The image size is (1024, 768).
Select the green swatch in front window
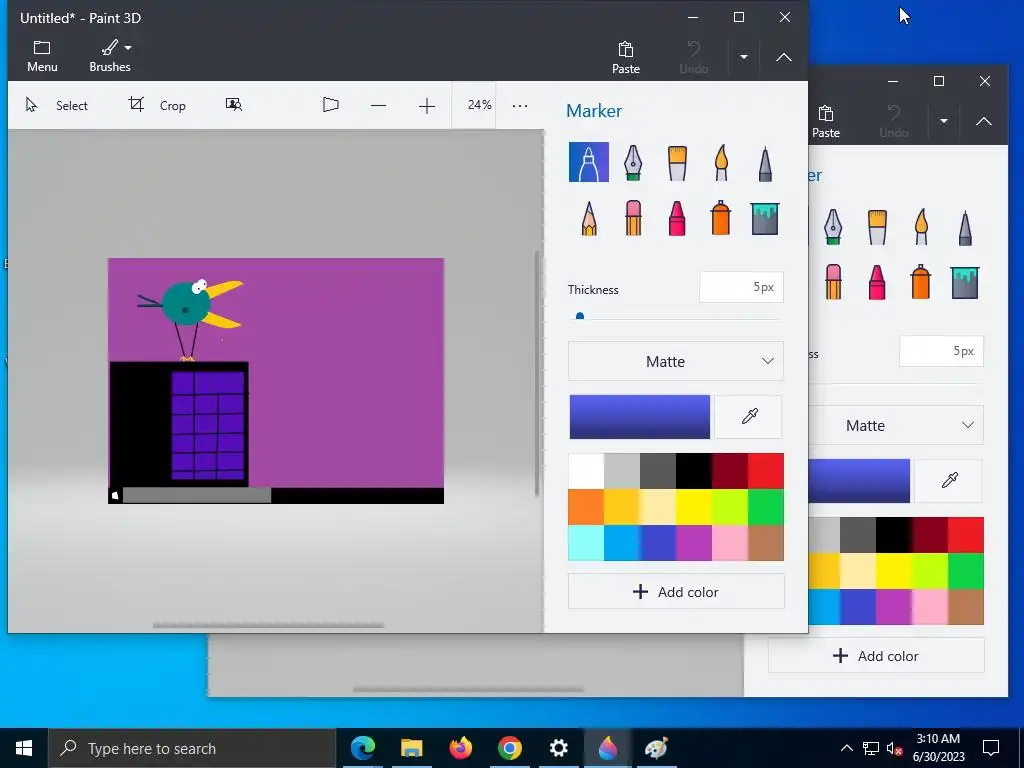coord(765,507)
